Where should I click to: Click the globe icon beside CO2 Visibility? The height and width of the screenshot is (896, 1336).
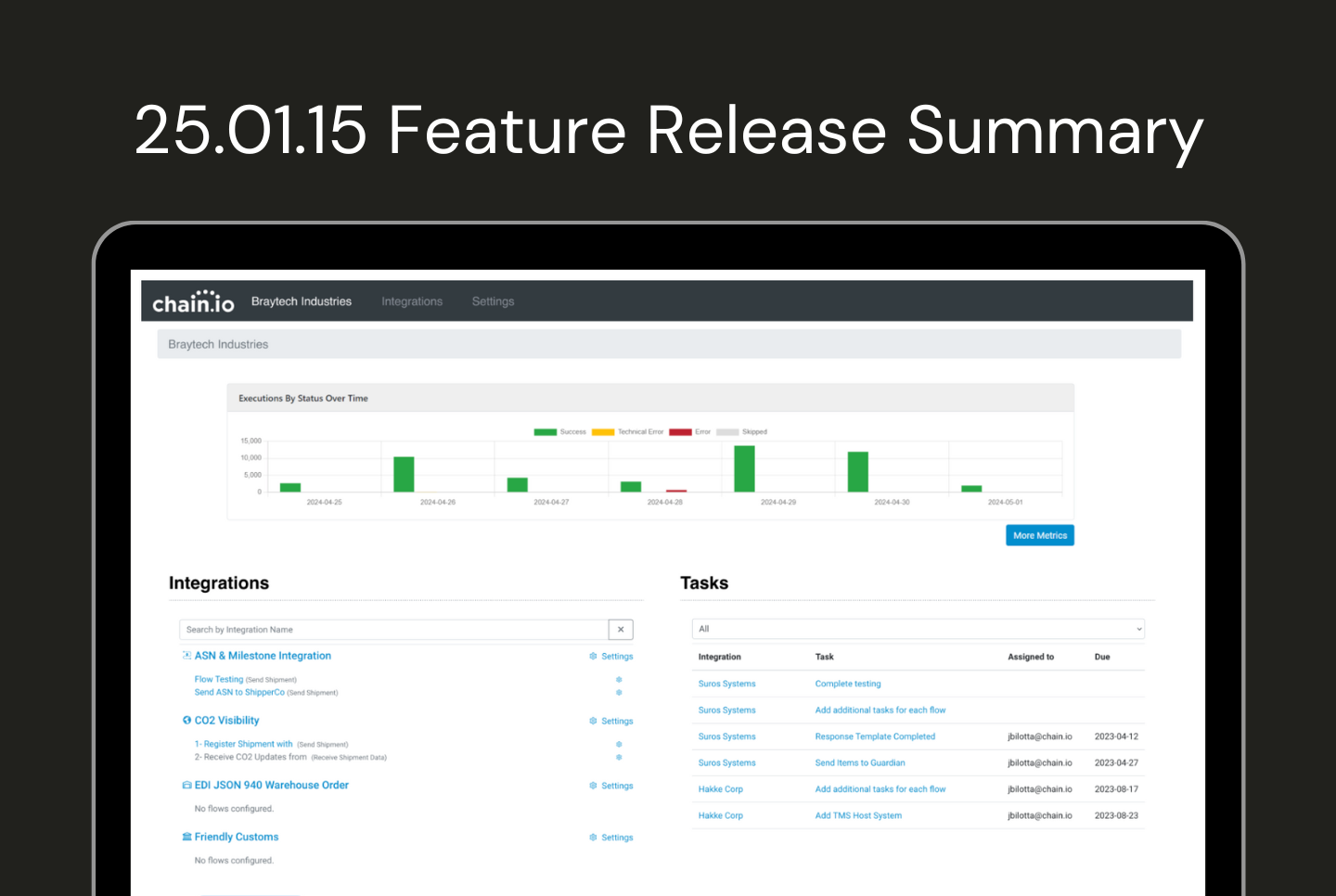click(186, 721)
